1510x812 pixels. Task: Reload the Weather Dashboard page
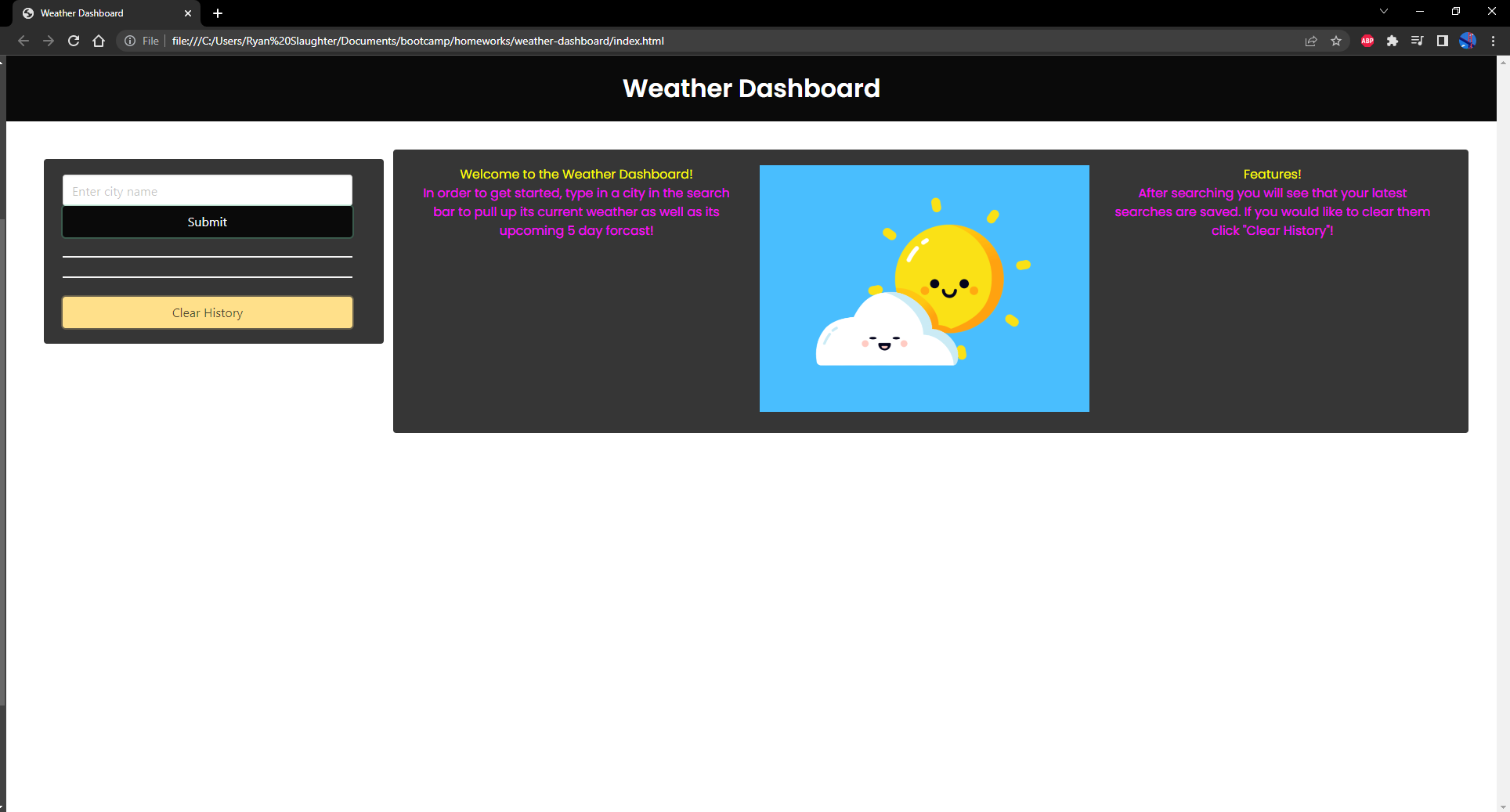pyautogui.click(x=74, y=41)
